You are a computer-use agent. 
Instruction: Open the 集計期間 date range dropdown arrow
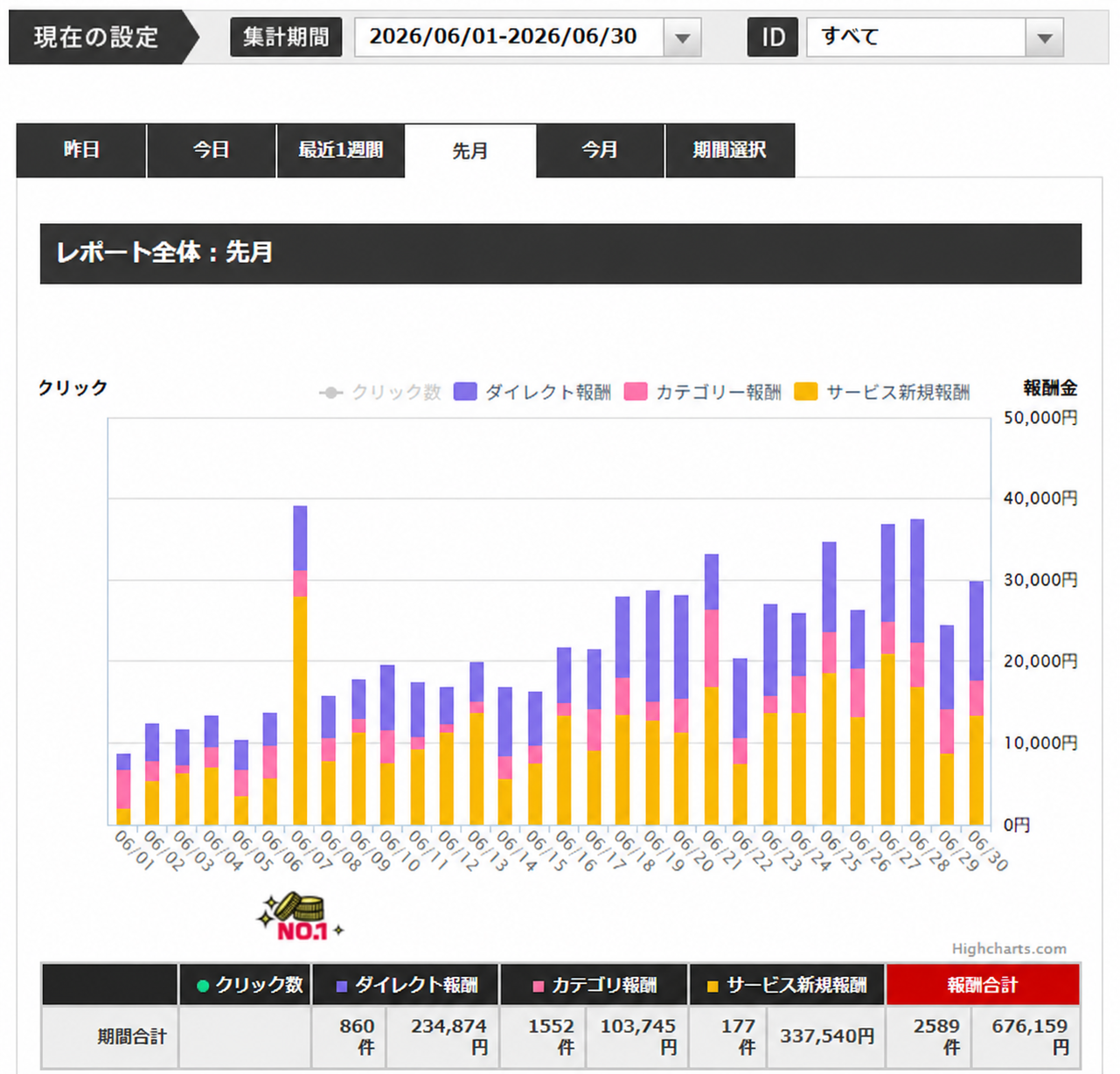point(682,38)
